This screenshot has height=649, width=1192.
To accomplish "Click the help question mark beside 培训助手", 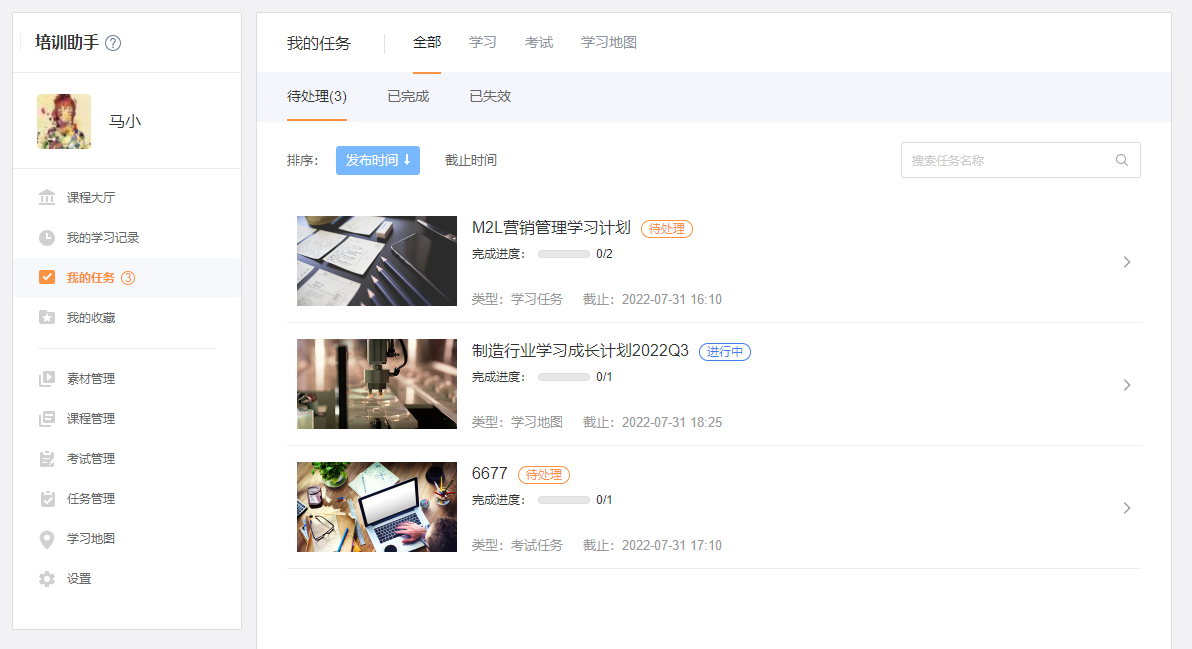I will tap(113, 43).
